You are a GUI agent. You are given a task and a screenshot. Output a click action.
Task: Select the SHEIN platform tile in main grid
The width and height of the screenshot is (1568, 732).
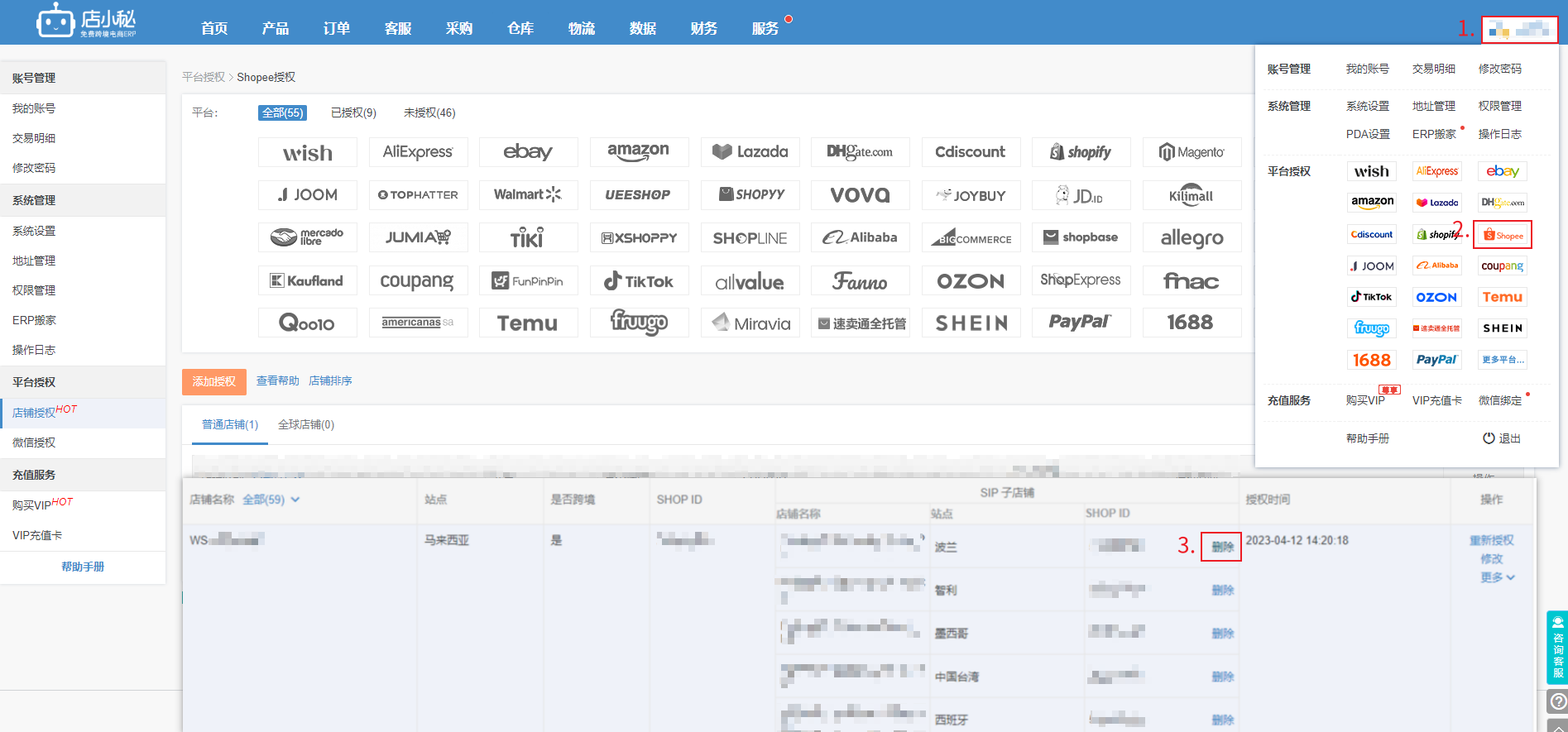tap(971, 323)
